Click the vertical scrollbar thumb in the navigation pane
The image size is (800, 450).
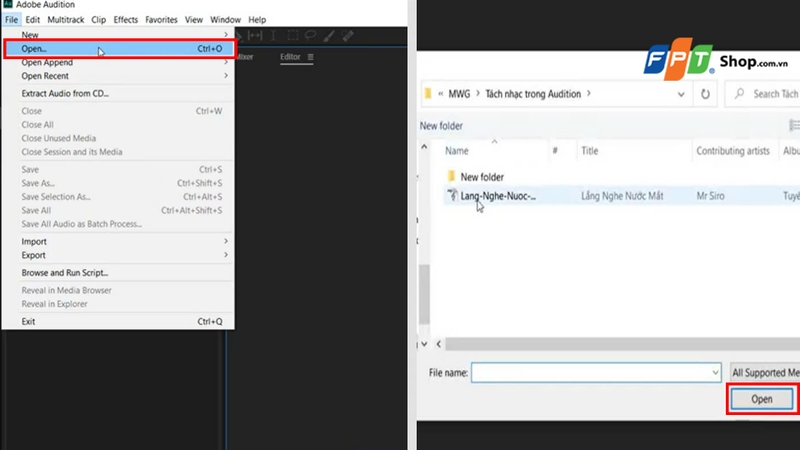(x=424, y=294)
